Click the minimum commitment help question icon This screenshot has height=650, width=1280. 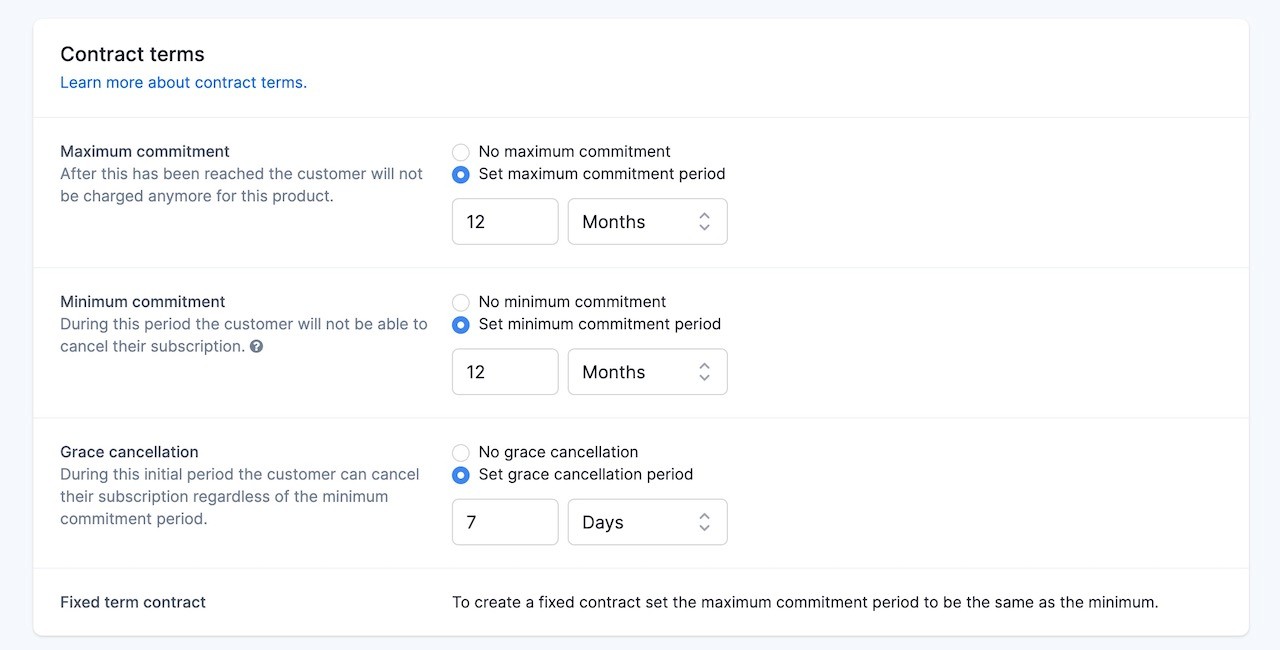257,347
